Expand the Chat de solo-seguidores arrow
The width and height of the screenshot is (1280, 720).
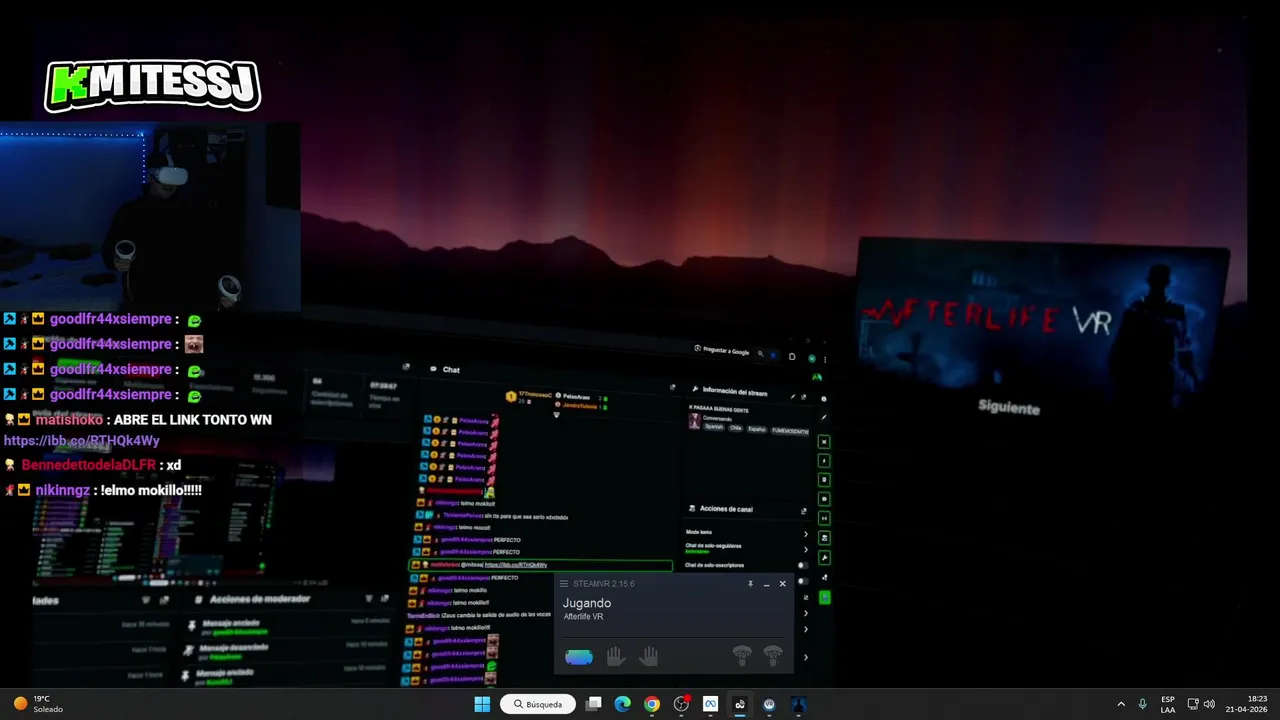pyautogui.click(x=806, y=549)
